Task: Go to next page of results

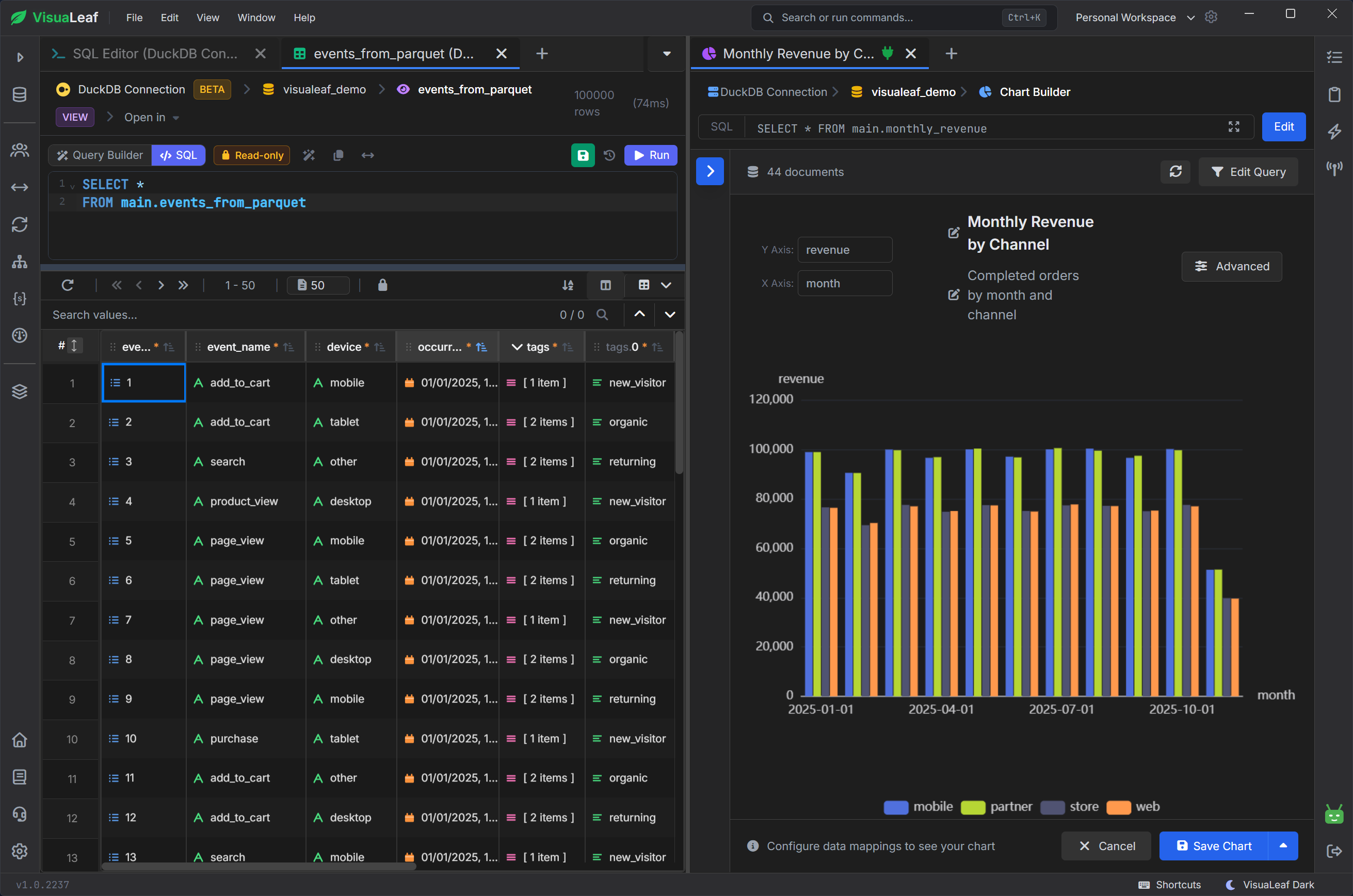Action: point(160,285)
